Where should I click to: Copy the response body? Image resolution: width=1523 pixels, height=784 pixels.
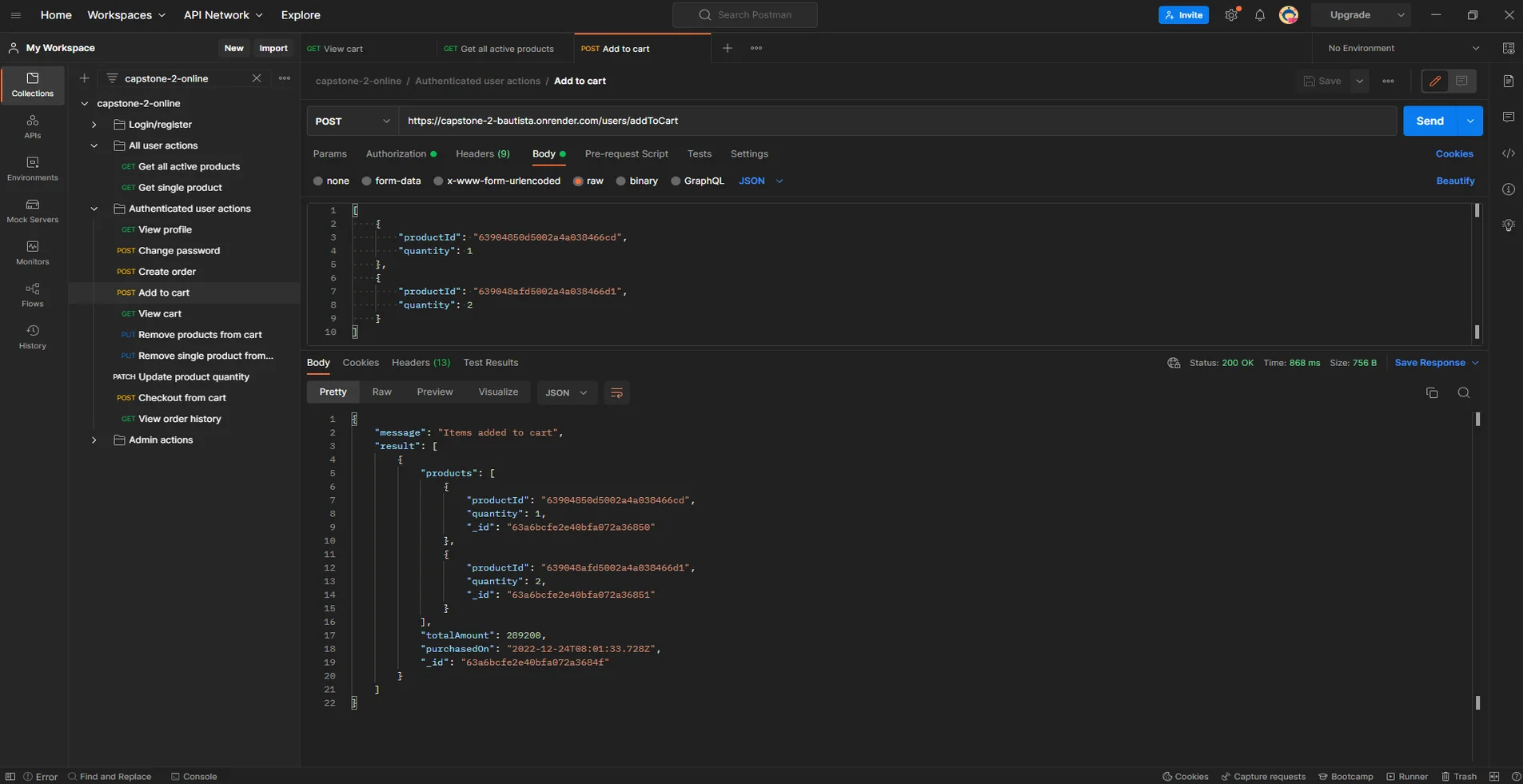coord(1431,392)
